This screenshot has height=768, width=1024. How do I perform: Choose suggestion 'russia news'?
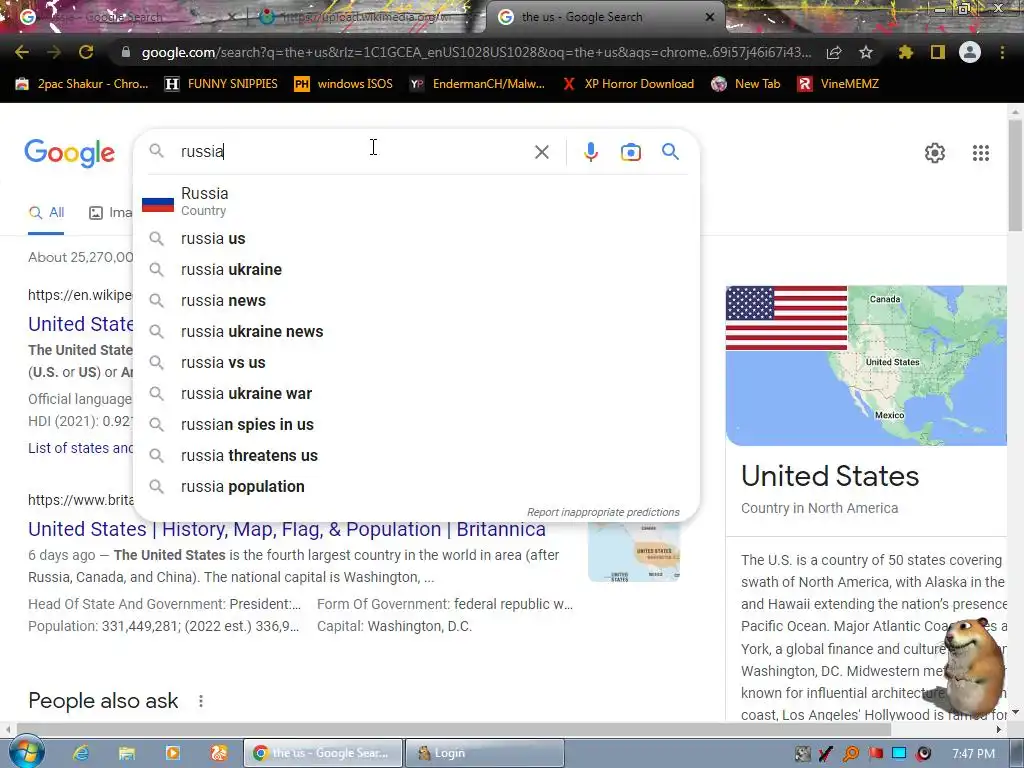click(416, 300)
